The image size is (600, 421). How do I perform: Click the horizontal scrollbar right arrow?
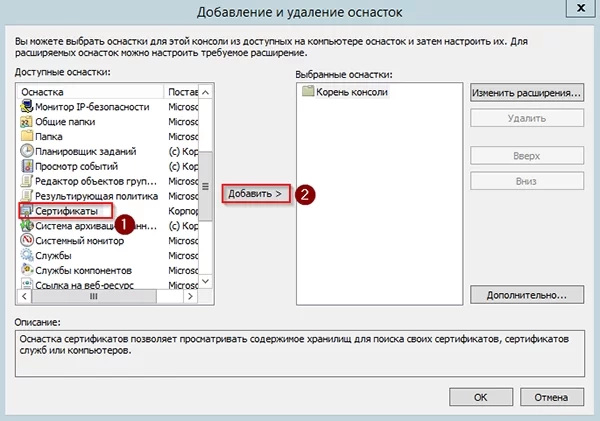pos(192,298)
